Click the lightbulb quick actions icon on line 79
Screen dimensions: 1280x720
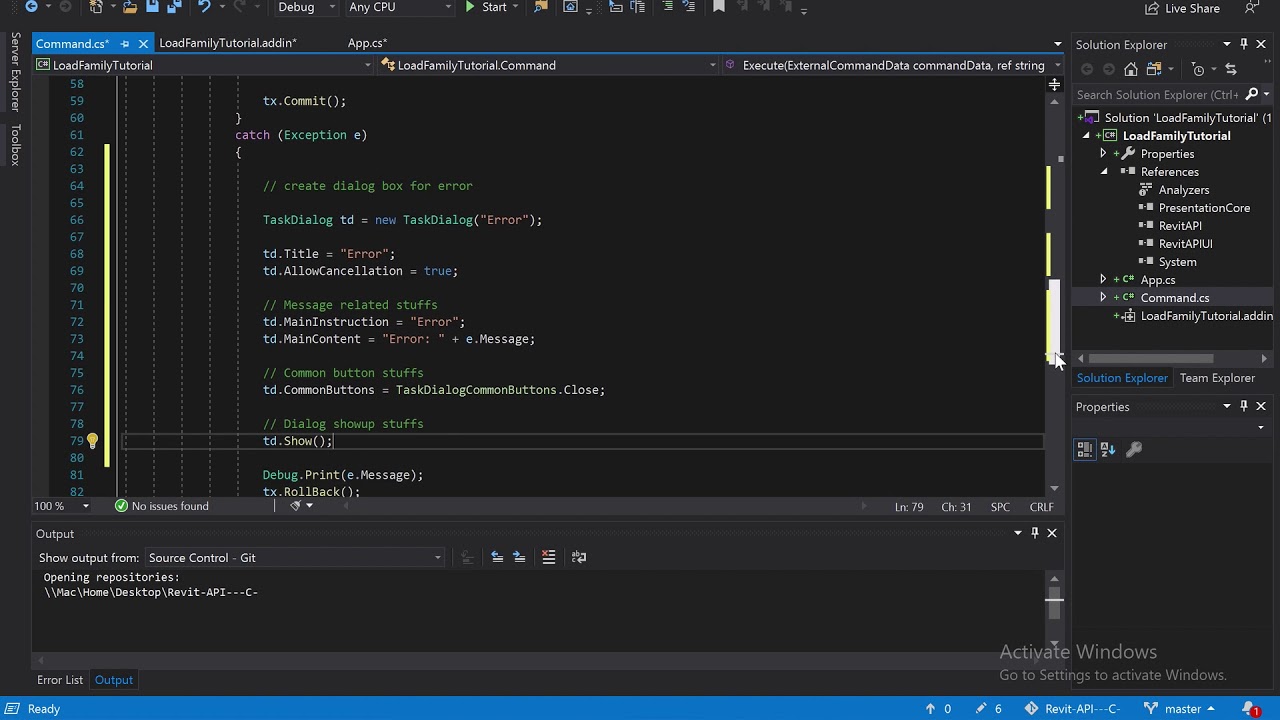[x=92, y=441]
